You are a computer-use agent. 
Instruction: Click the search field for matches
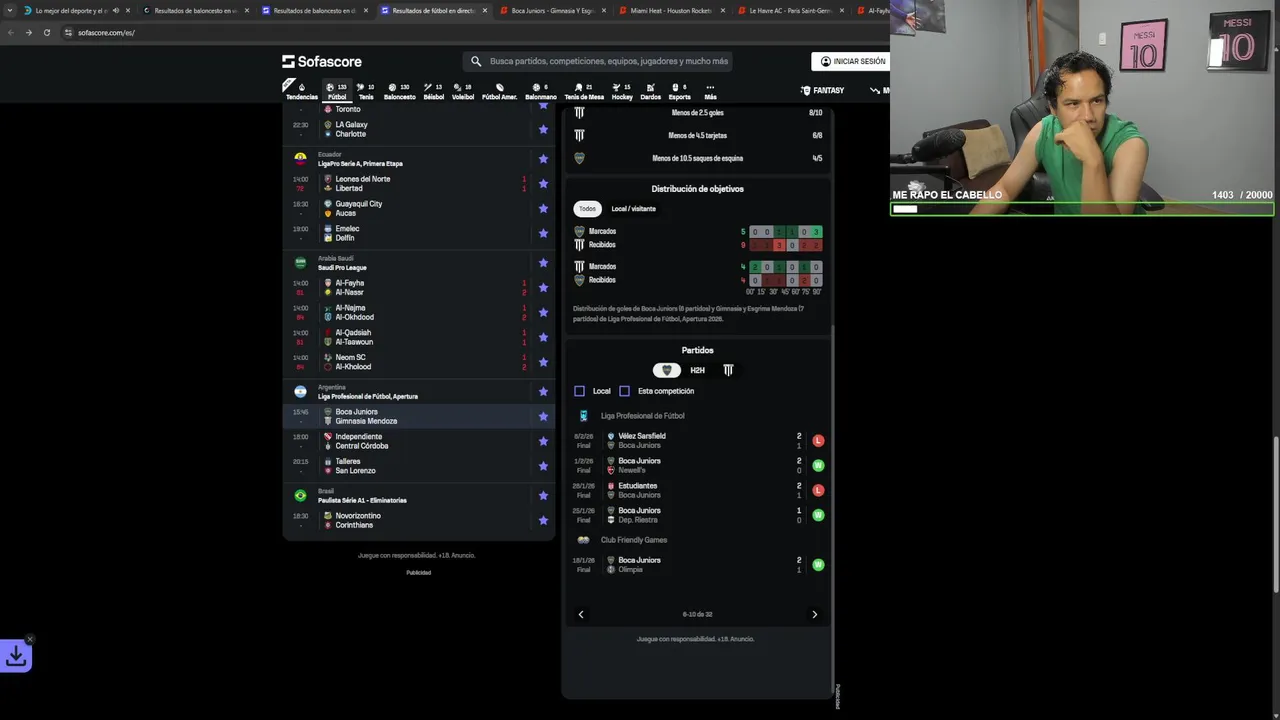598,61
